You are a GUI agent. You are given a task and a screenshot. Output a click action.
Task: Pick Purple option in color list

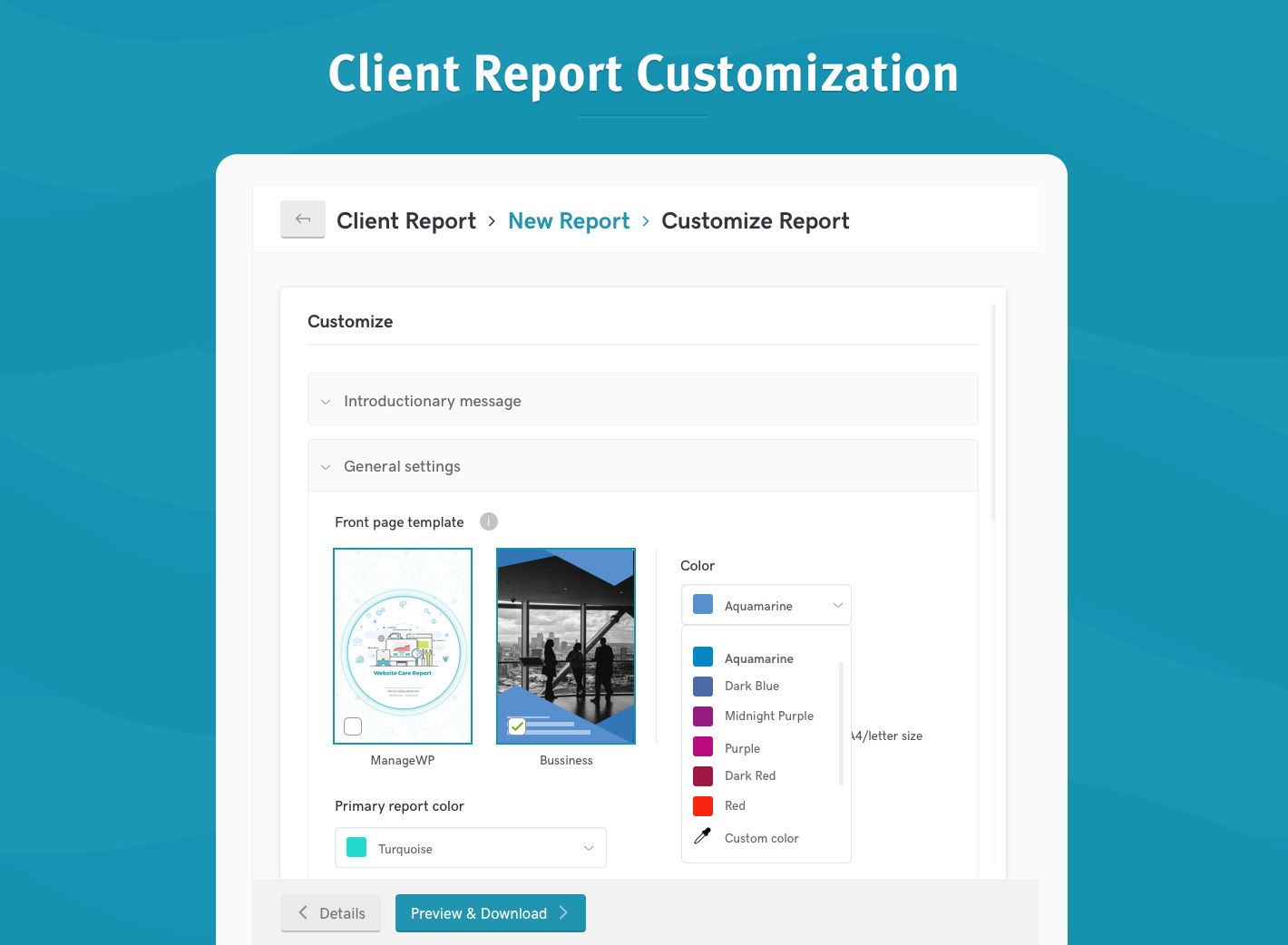coord(742,748)
